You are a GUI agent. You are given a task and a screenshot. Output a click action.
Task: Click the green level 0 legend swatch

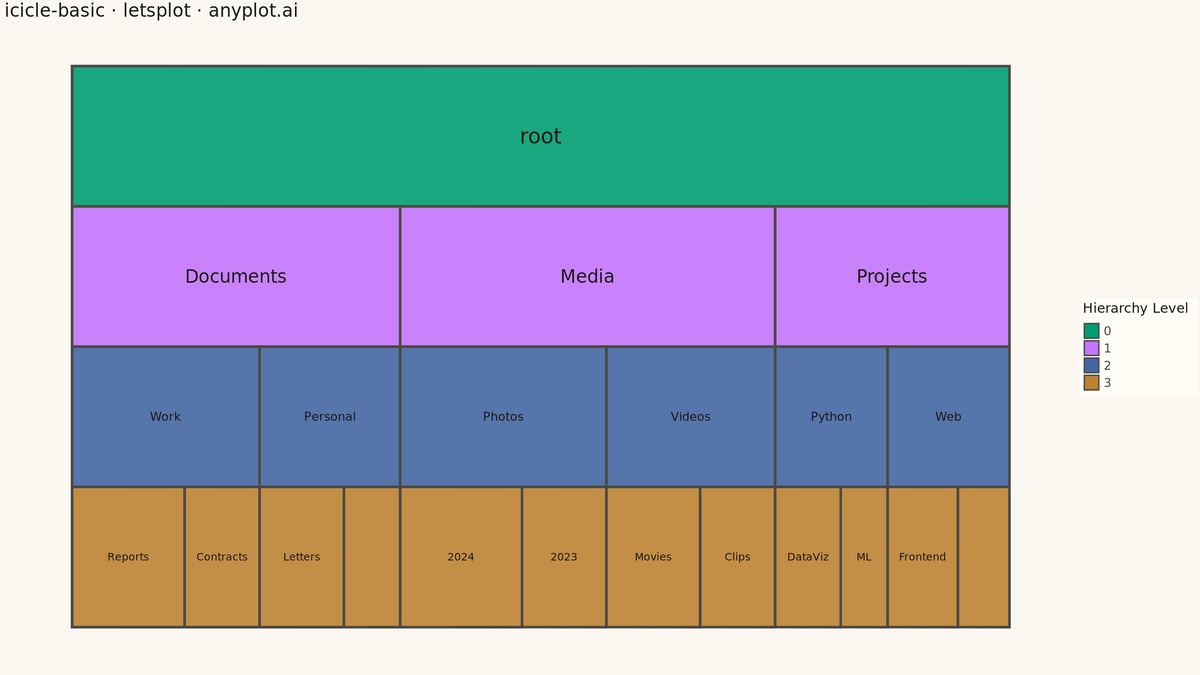1091,331
